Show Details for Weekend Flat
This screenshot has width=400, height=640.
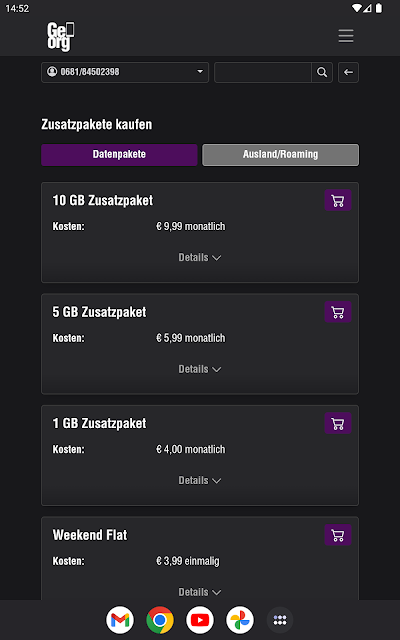[200, 592]
